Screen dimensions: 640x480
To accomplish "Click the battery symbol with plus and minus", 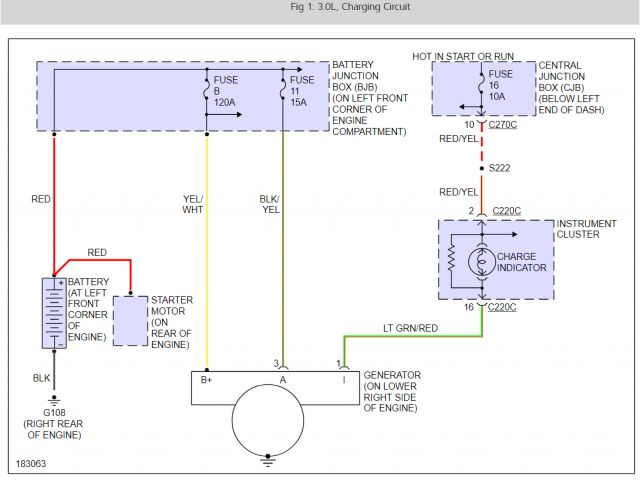I will (x=54, y=314).
